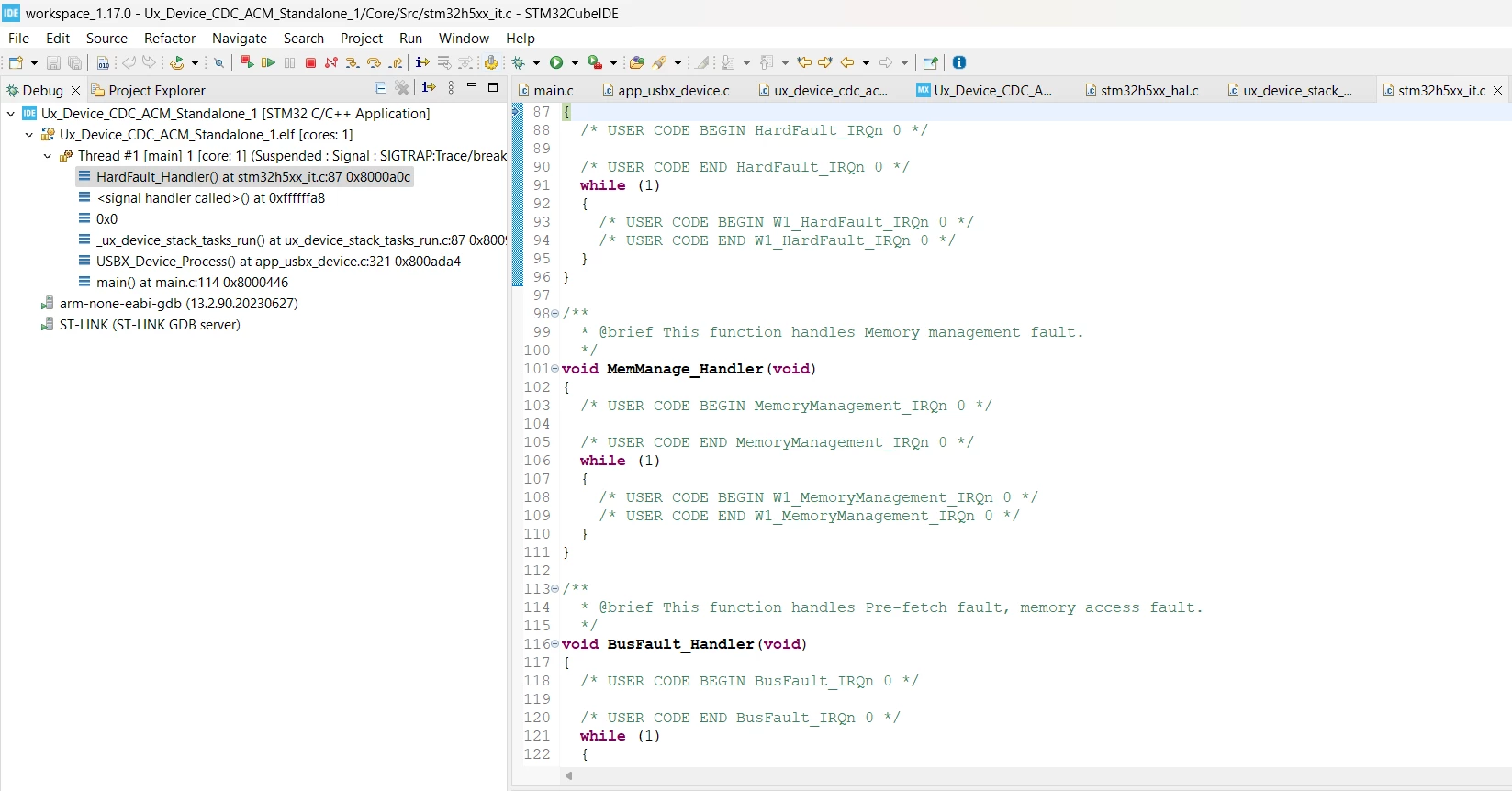Viewport: 1512px width, 791px height.
Task: Select _ux_device_stack_tasks_run() stack frame
Action: coord(292,240)
